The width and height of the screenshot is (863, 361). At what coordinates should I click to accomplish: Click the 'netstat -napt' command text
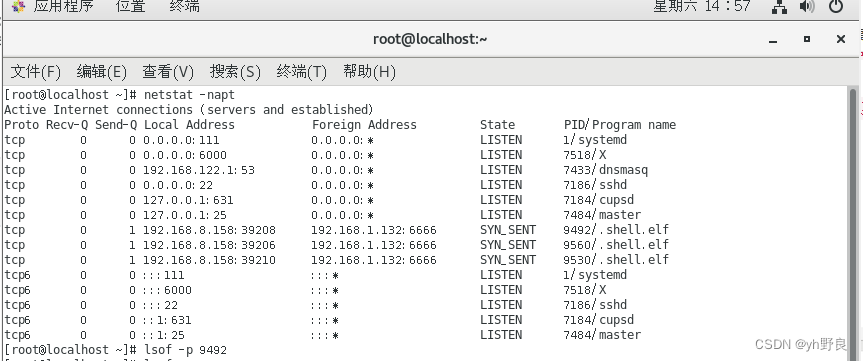pos(189,95)
